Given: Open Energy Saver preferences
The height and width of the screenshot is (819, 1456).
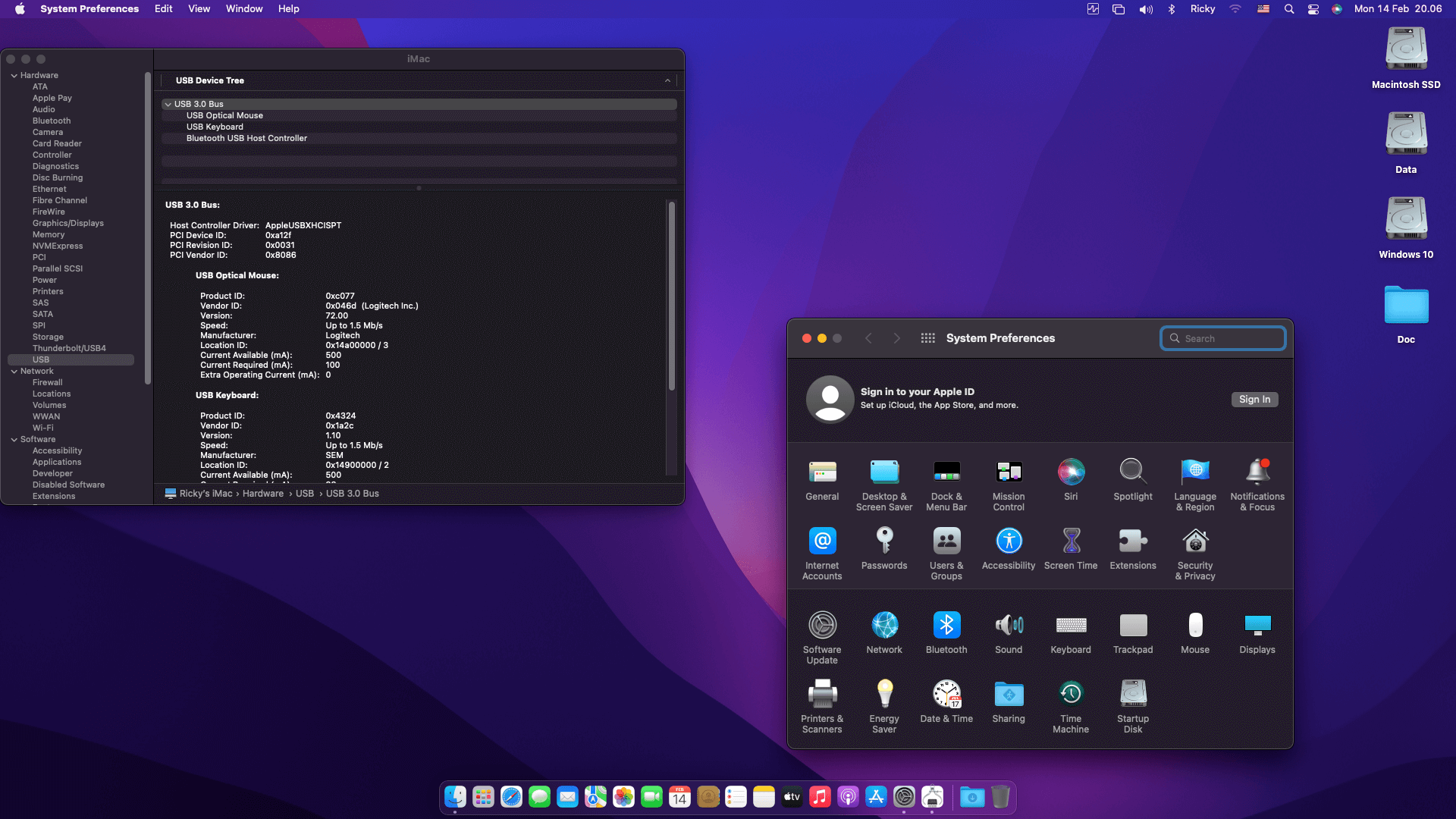Looking at the screenshot, I should point(884,708).
